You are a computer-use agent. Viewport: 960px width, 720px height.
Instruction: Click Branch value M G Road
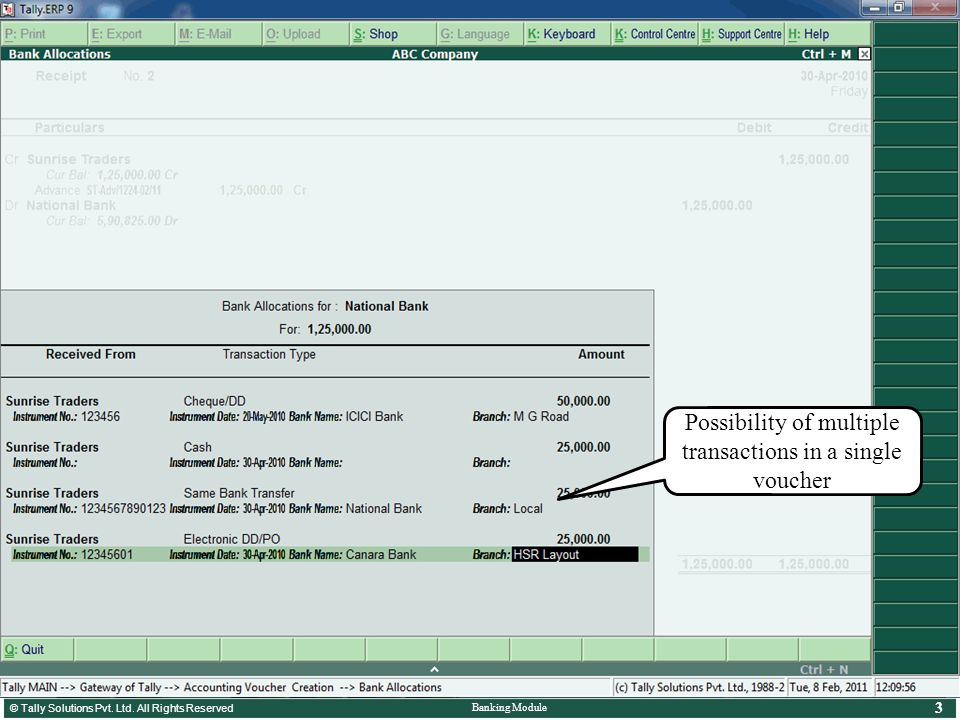pyautogui.click(x=541, y=417)
